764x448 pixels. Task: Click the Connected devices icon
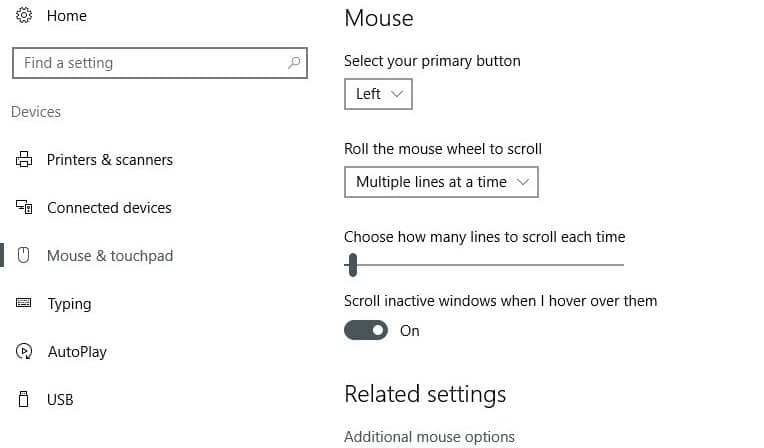point(25,208)
